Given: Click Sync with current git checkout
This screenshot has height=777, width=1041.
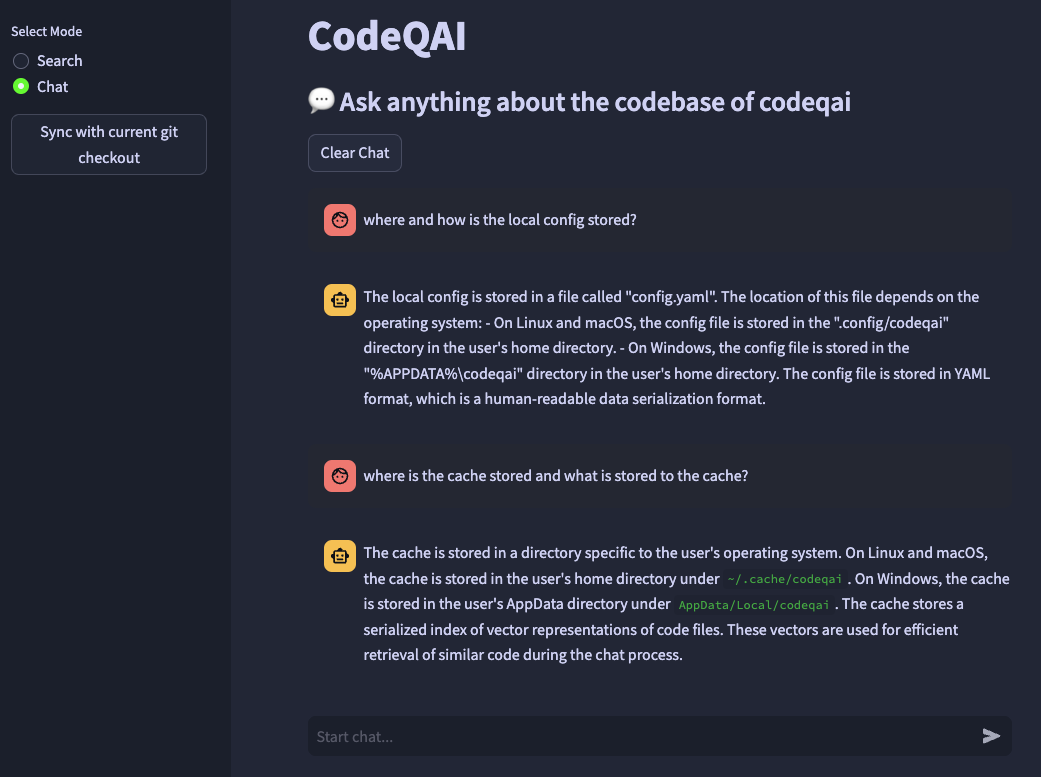Looking at the screenshot, I should click(109, 145).
